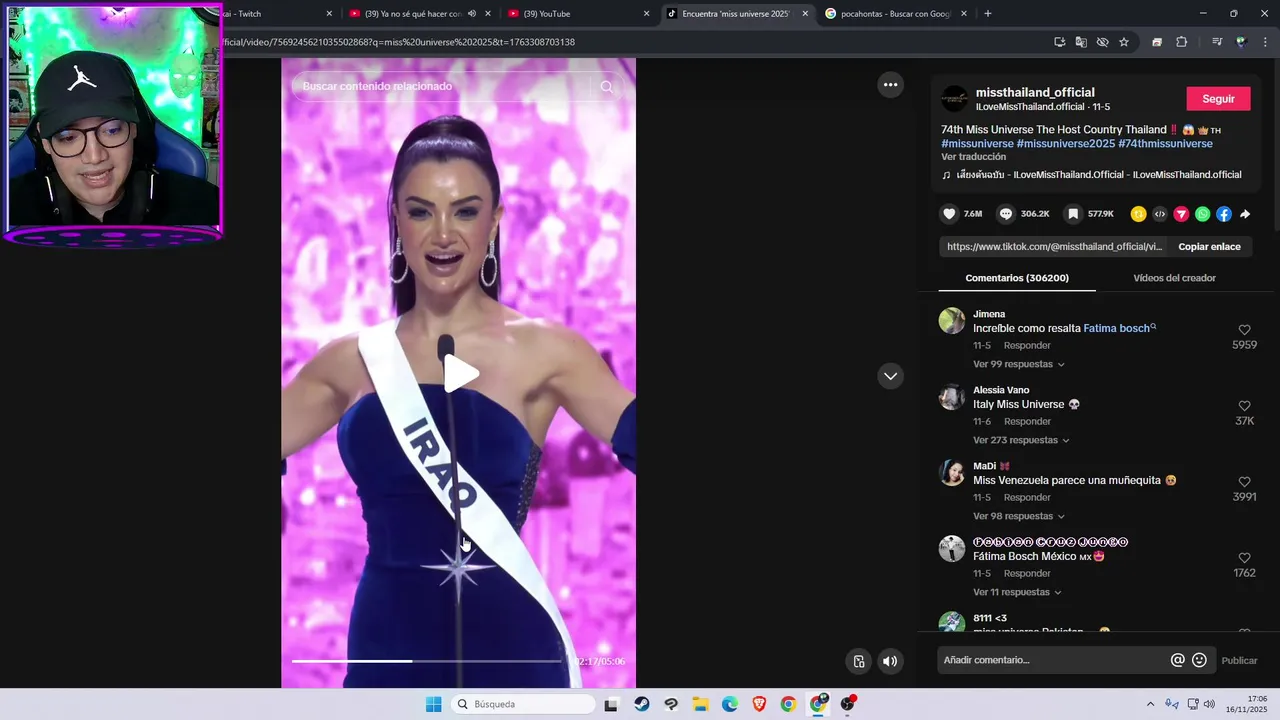Open the Chrome three-dot menu
The height and width of the screenshot is (720, 1280).
click(x=1264, y=42)
